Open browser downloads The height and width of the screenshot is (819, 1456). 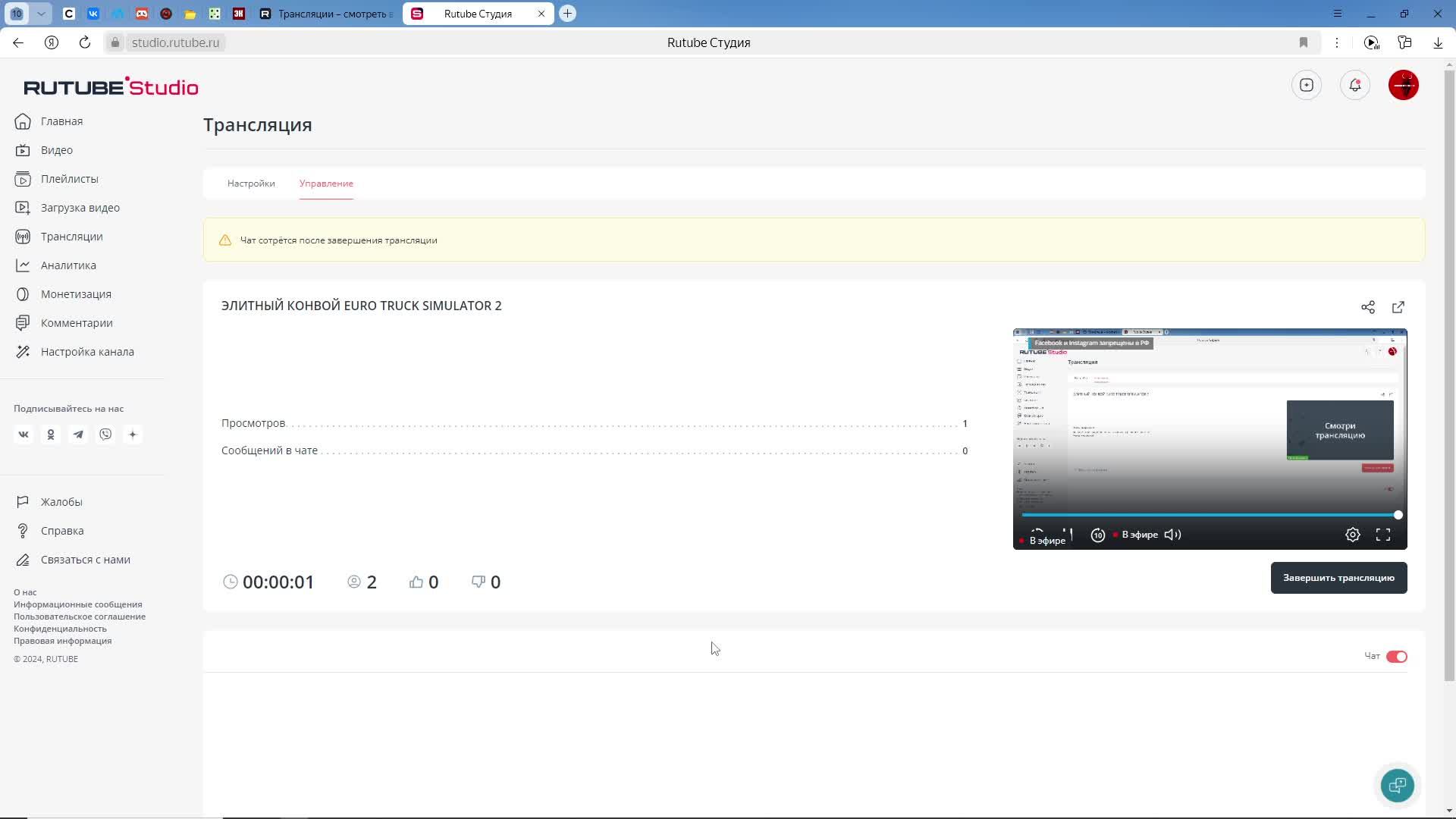(x=1438, y=42)
